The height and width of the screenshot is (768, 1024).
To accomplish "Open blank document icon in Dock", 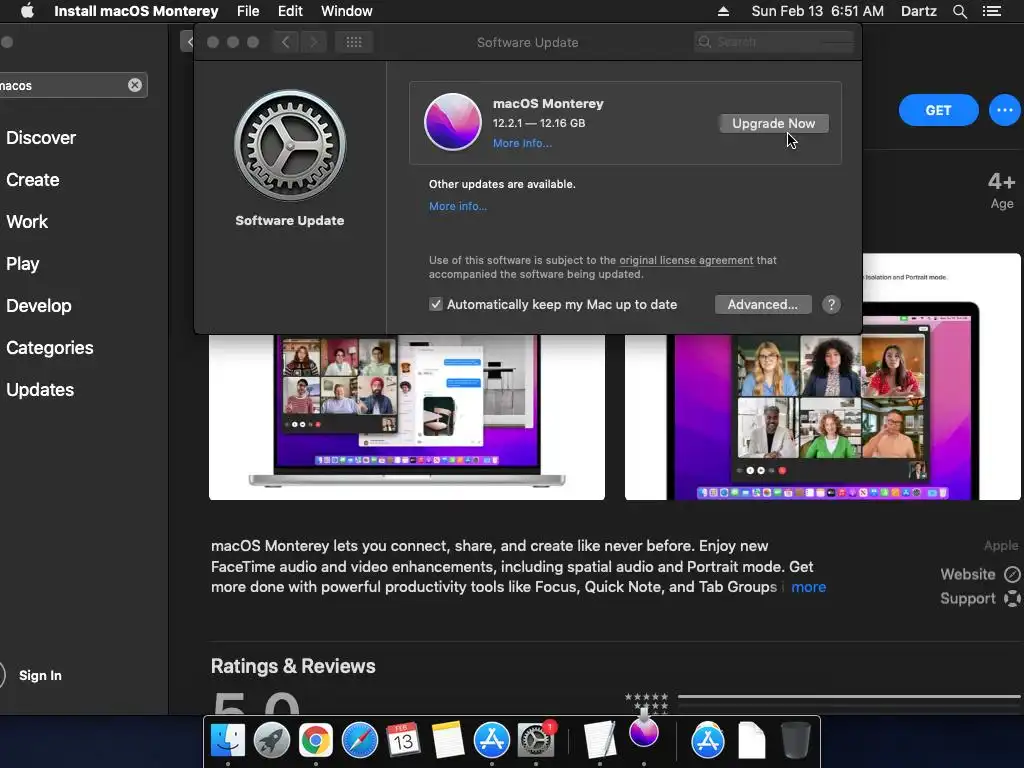I will (752, 741).
